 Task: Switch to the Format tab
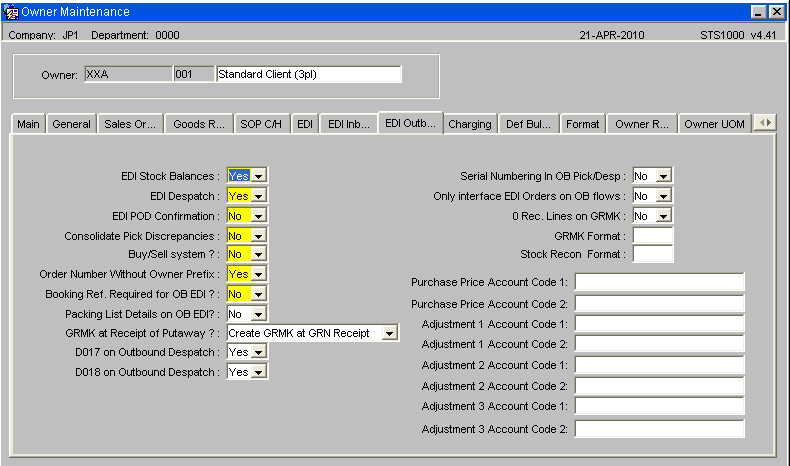click(582, 124)
